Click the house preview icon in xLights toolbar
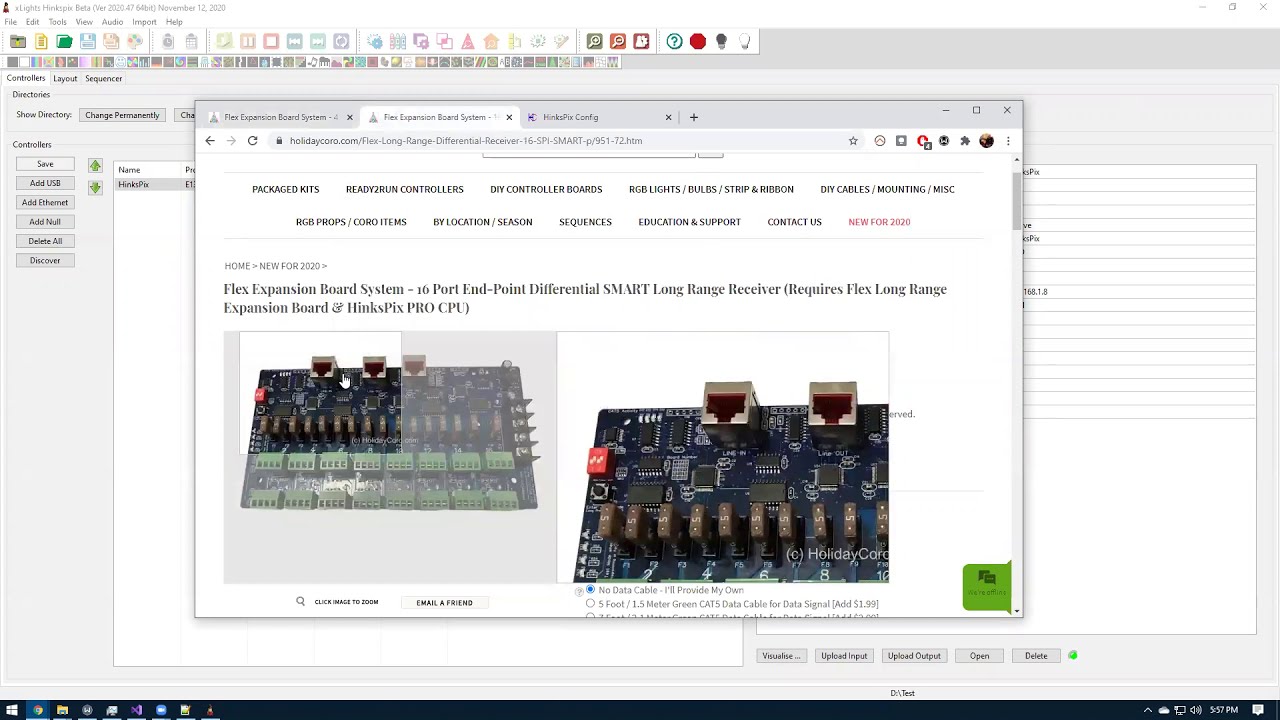This screenshot has width=1280, height=720. (491, 41)
